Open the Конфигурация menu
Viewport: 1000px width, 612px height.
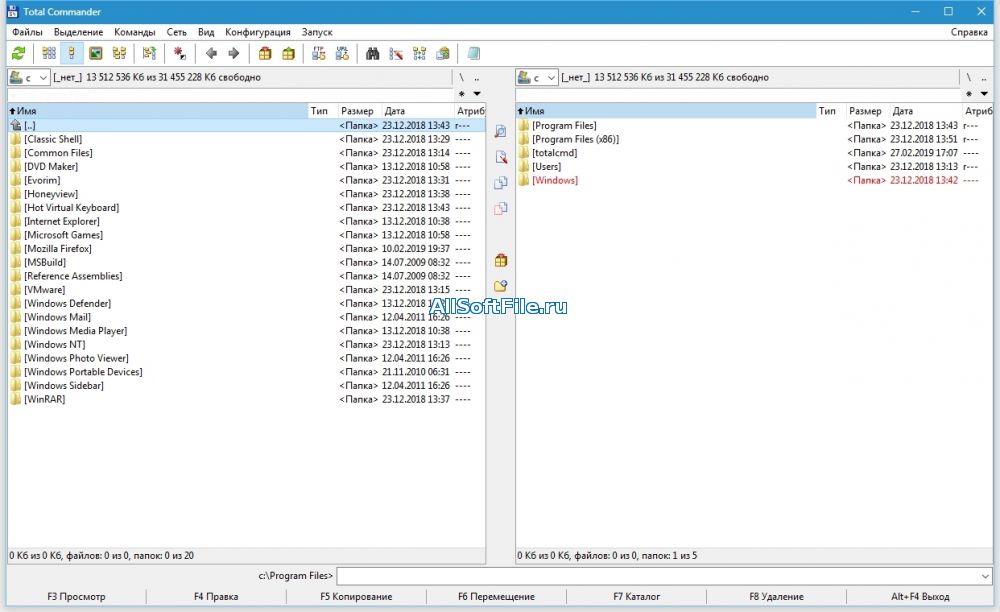tap(258, 32)
